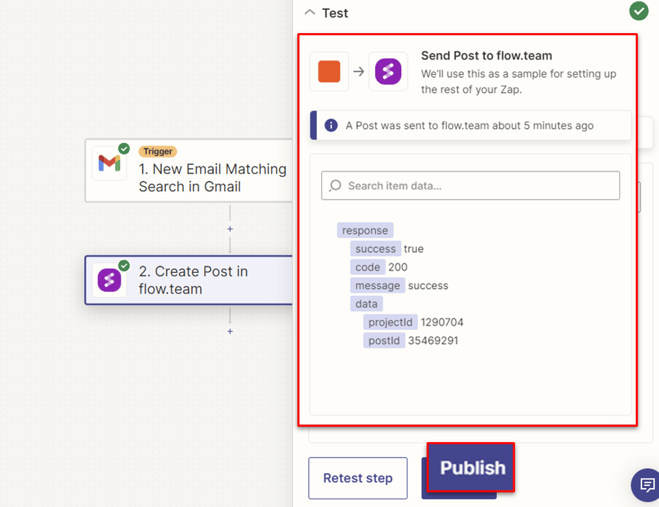
Task: Click the green success checkmark beside Test
Action: pyautogui.click(x=638, y=11)
